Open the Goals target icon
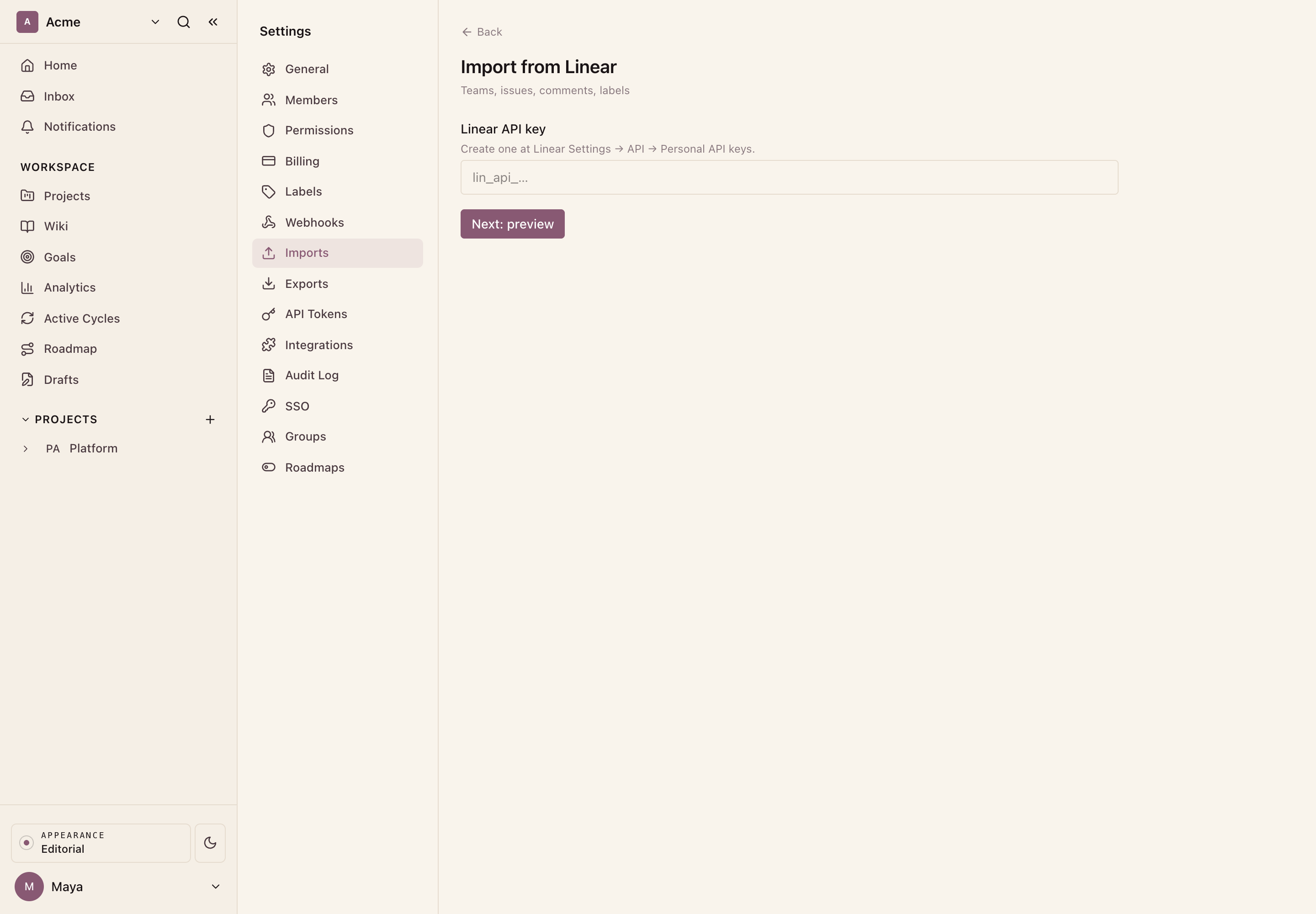The image size is (1316, 914). [x=27, y=257]
